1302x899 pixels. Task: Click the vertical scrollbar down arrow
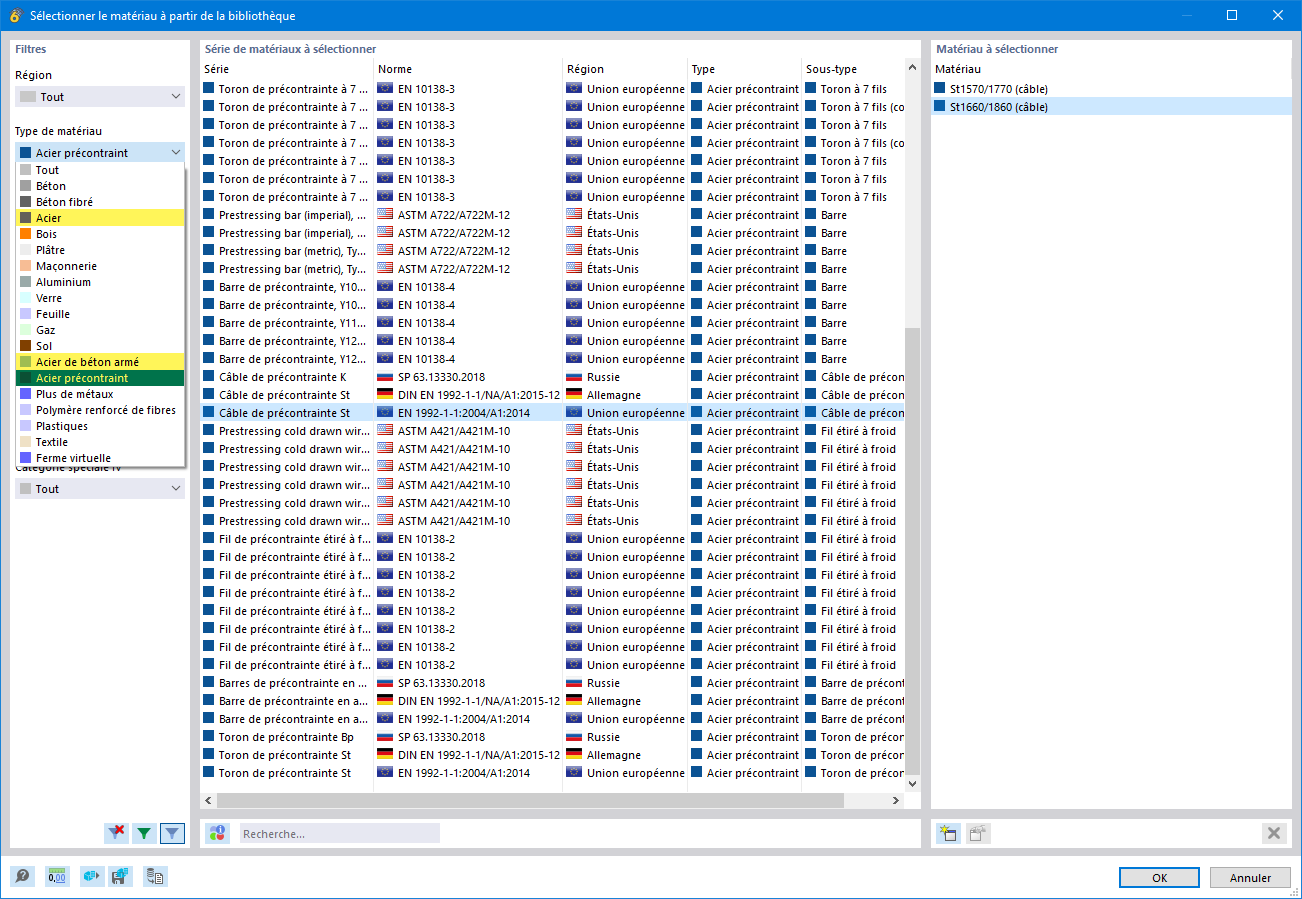(912, 785)
